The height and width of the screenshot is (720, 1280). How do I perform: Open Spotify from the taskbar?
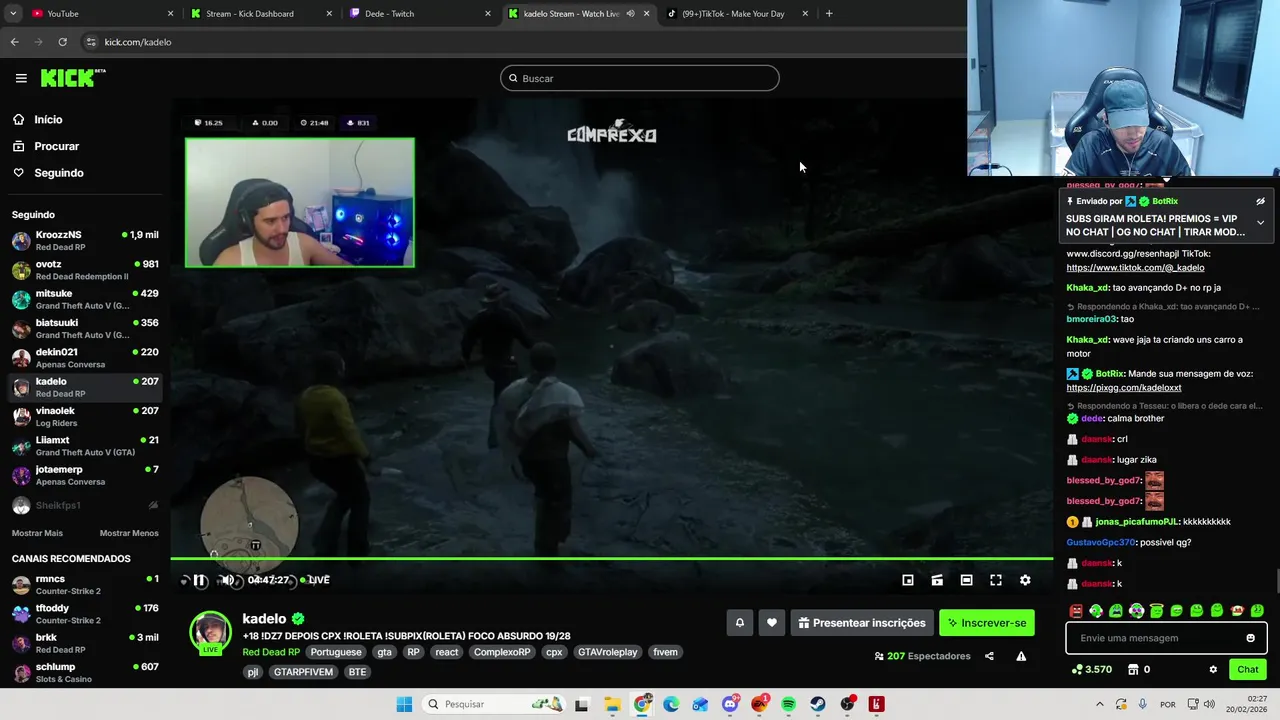coord(789,704)
